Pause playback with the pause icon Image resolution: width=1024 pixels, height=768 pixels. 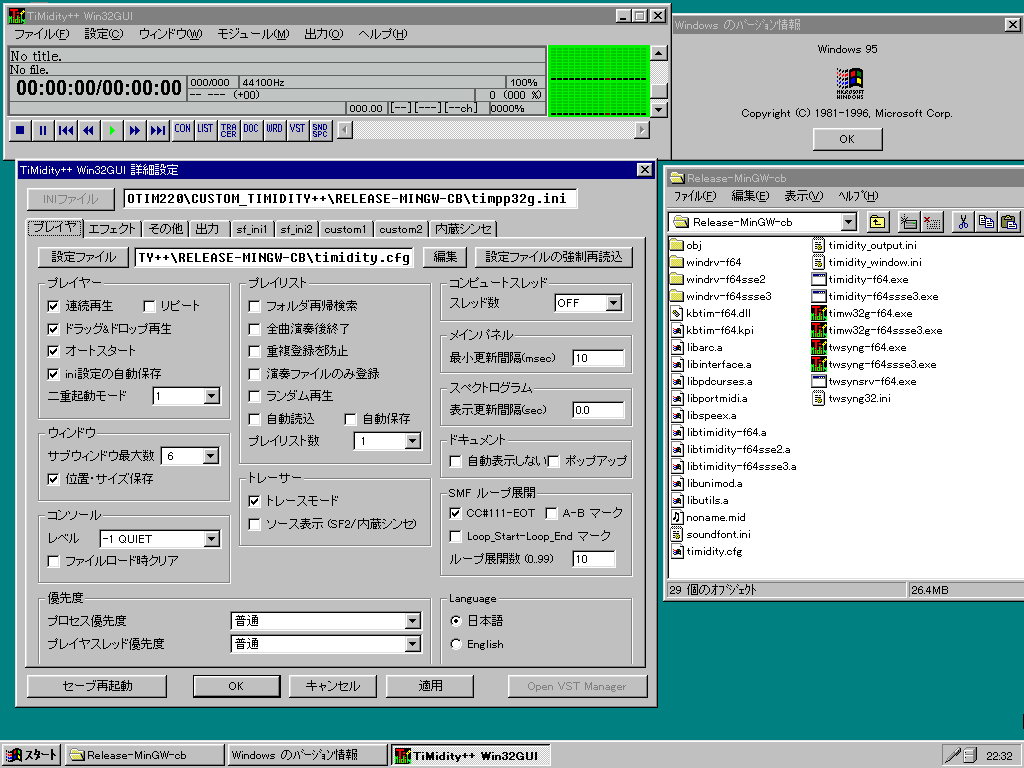pos(43,130)
